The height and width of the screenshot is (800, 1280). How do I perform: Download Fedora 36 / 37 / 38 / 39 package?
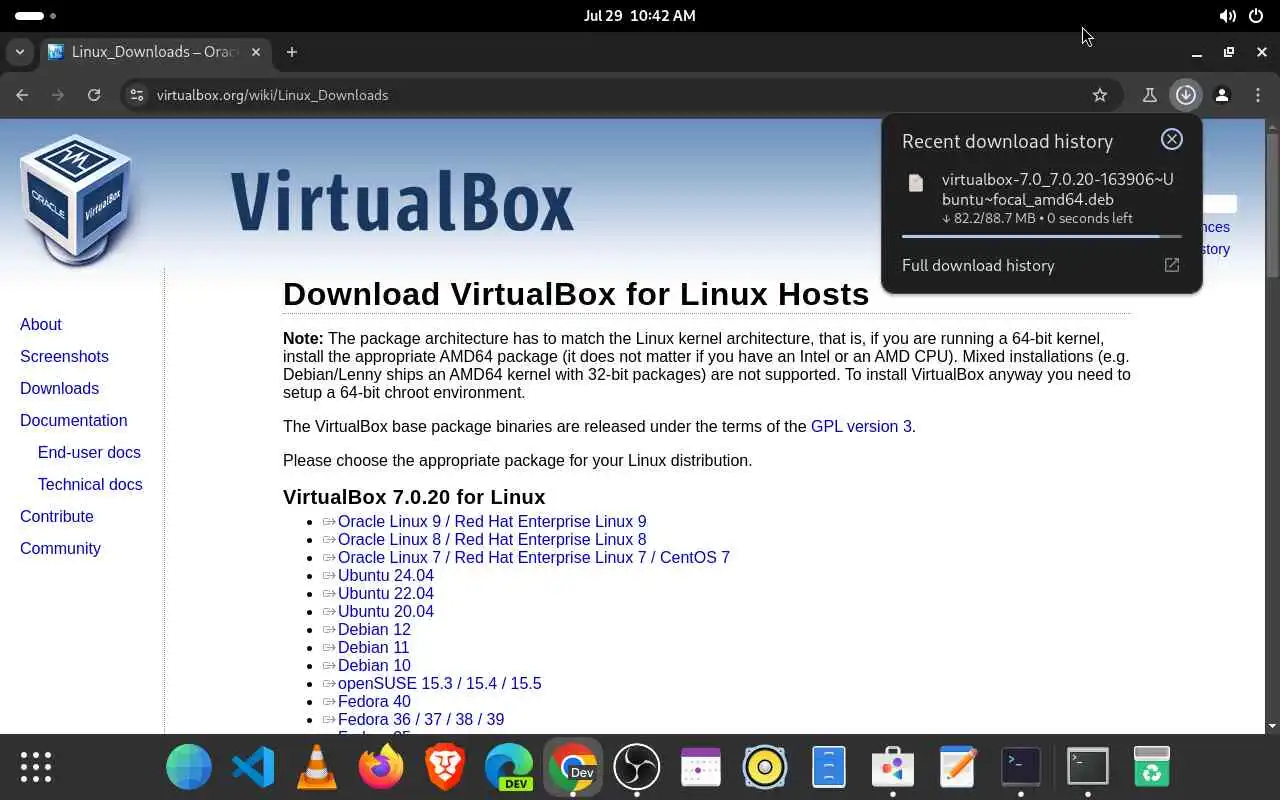point(421,719)
